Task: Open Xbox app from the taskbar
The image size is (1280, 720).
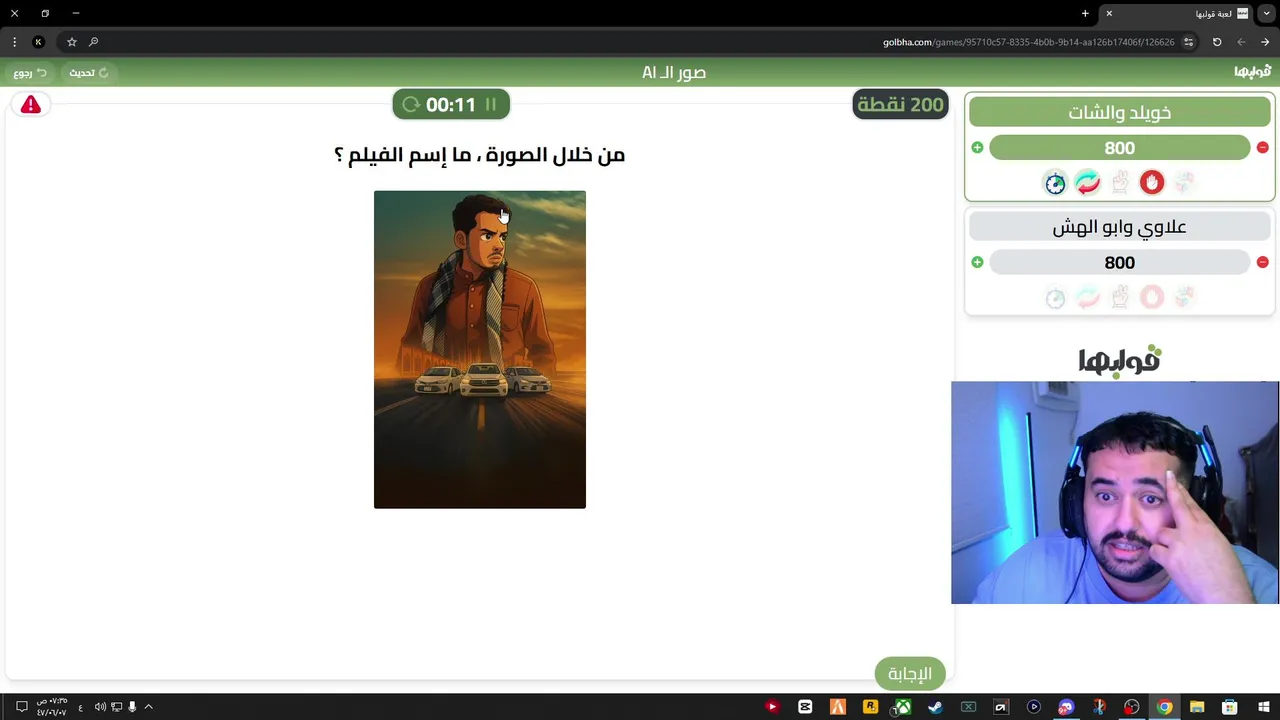Action: (902, 707)
